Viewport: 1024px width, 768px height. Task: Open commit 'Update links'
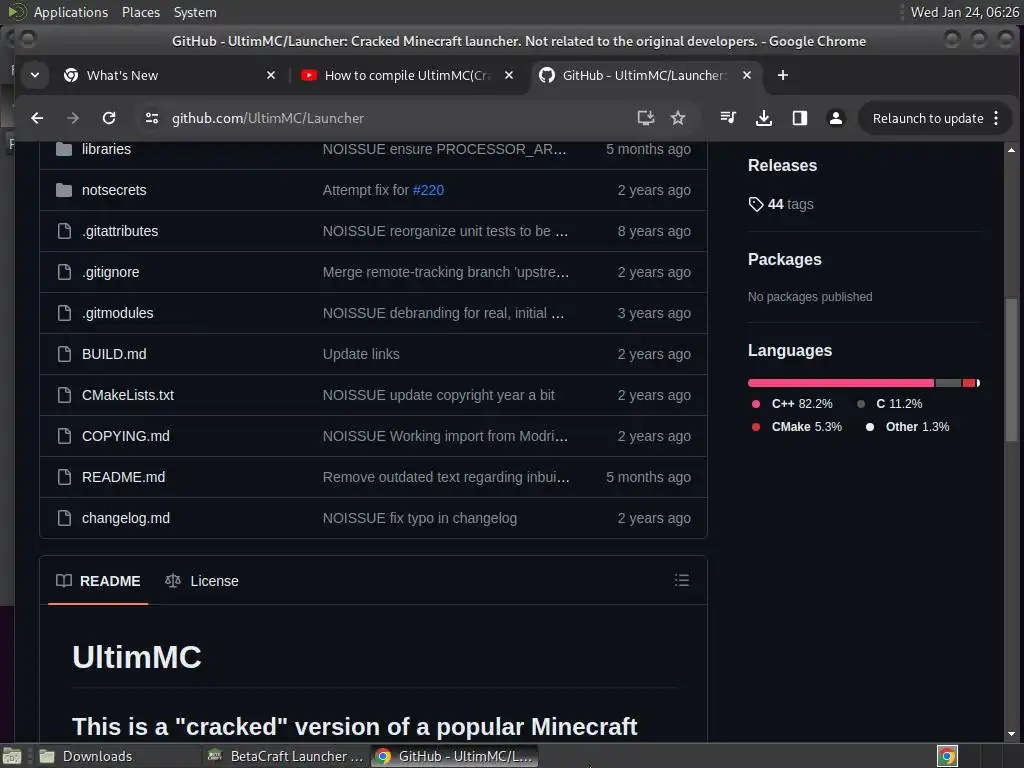pos(361,354)
